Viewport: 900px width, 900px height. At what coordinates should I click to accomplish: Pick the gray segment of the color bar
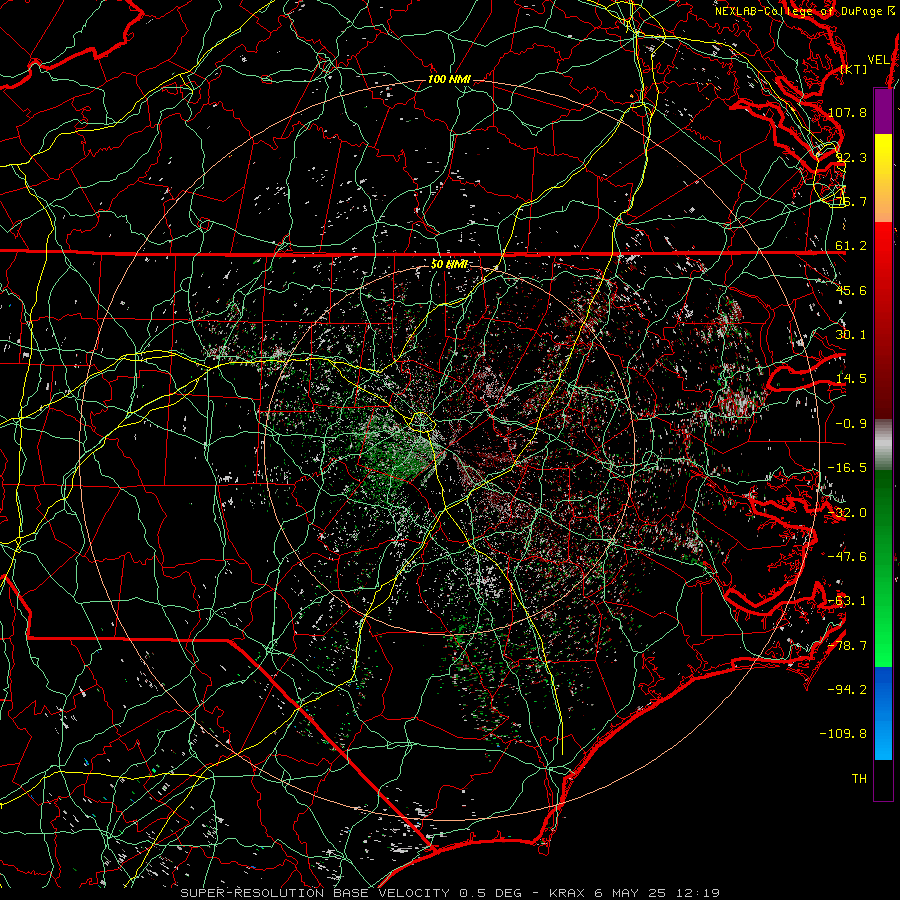pos(883,445)
